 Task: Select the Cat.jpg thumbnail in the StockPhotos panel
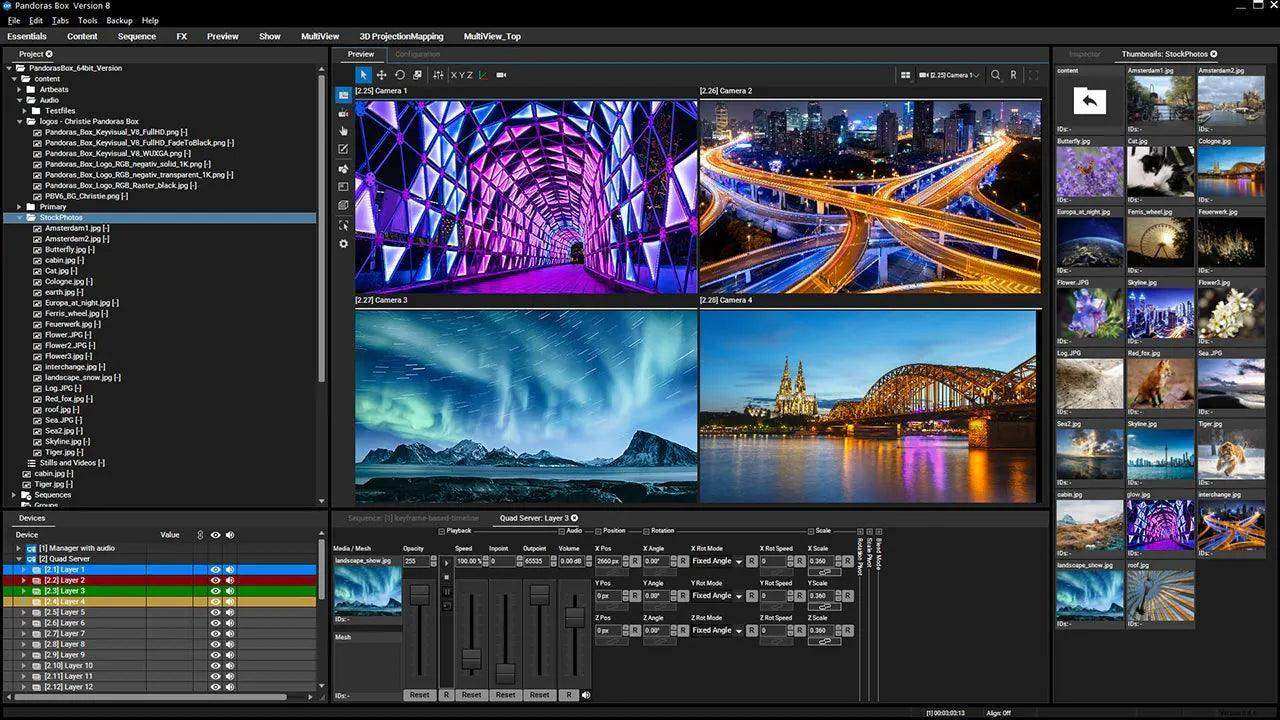(x=1160, y=170)
